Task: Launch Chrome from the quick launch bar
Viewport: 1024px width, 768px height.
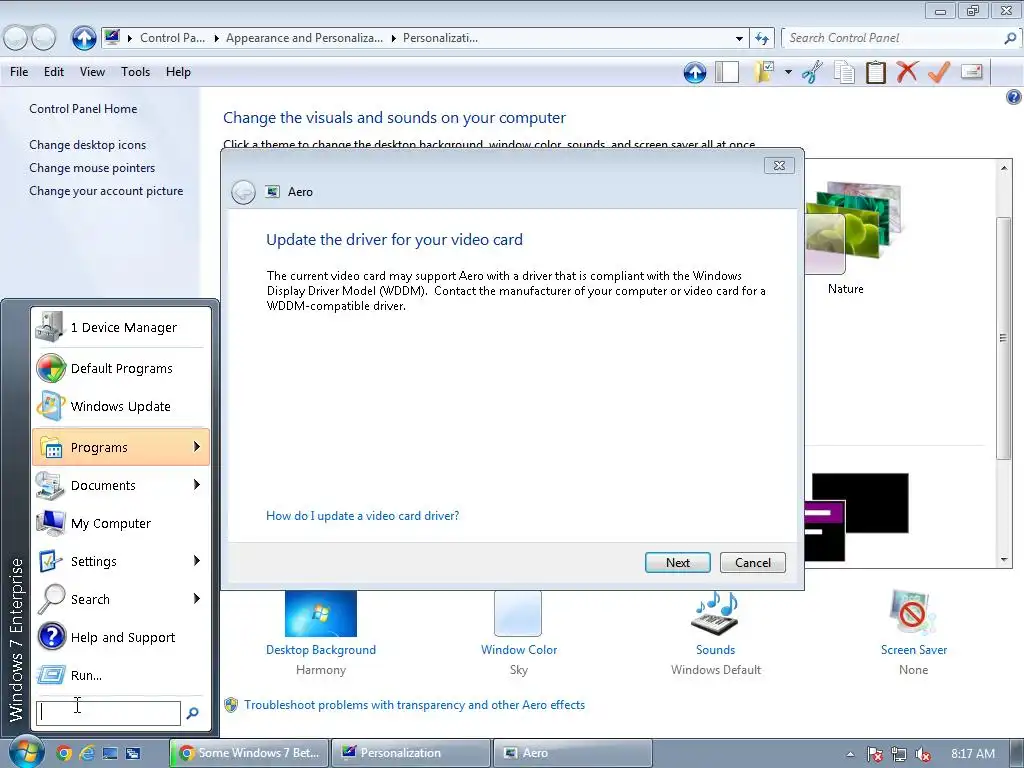Action: coord(63,753)
